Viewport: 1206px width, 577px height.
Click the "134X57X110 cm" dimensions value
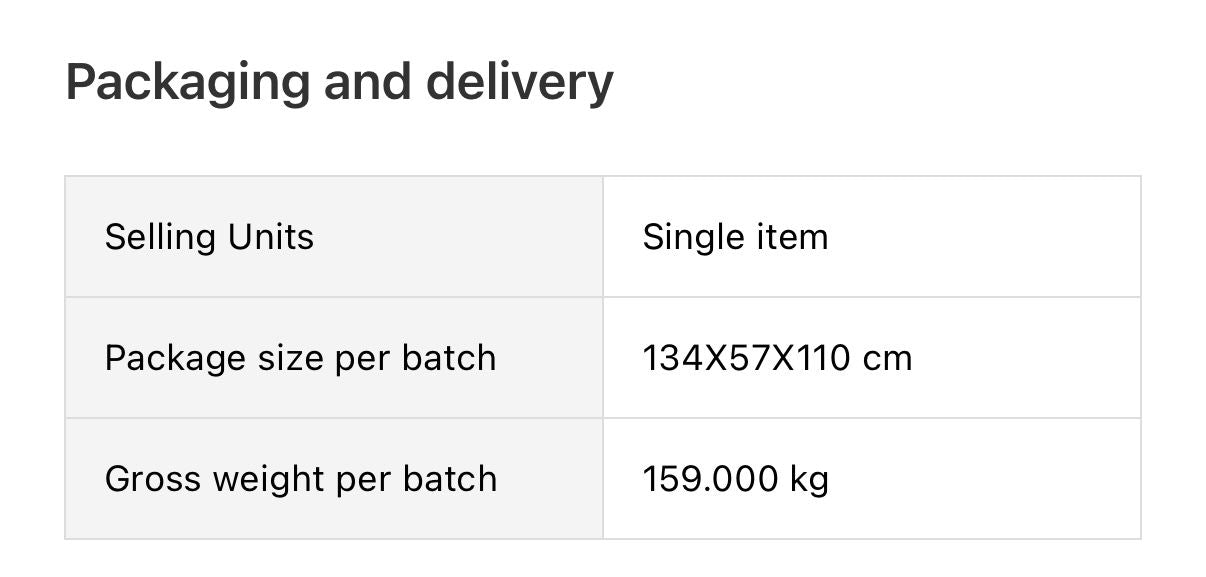pyautogui.click(x=777, y=358)
